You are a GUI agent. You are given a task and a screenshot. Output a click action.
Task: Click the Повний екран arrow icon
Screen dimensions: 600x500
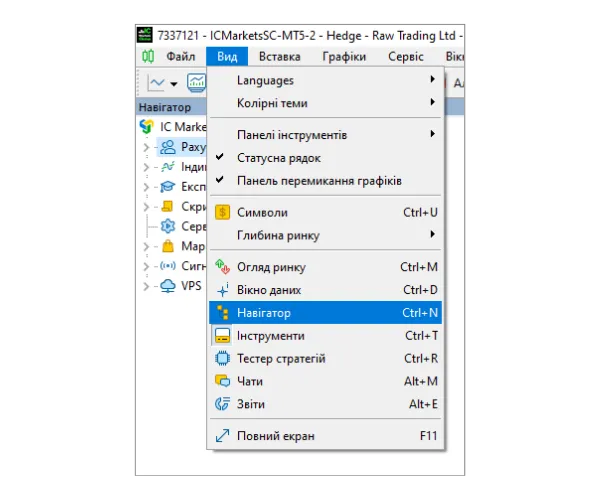pyautogui.click(x=223, y=436)
